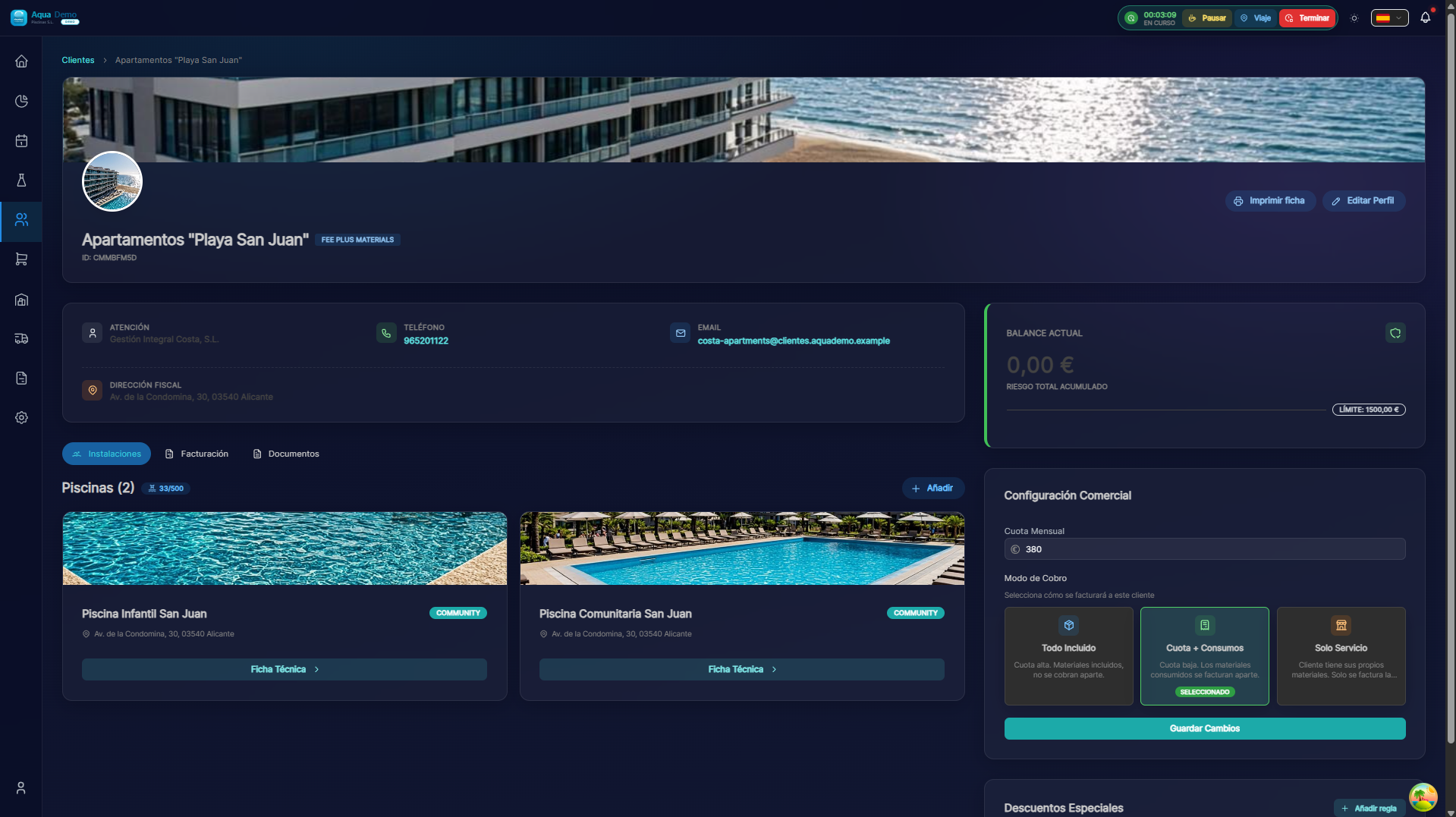Click the ID: CMMBFM5D text
Image resolution: width=1456 pixels, height=817 pixels.
coord(109,258)
